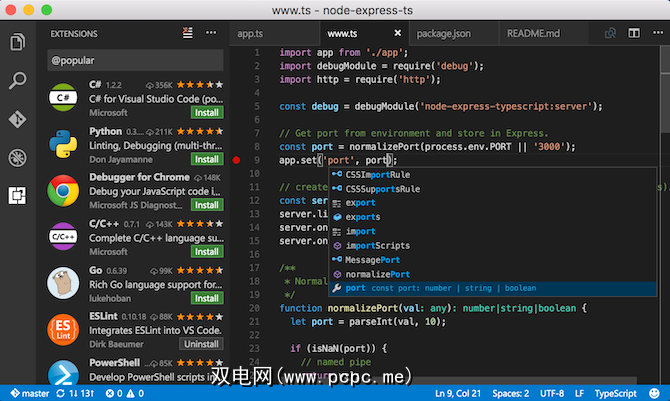
Task: Click the @popular extensions search field
Action: coord(135,60)
